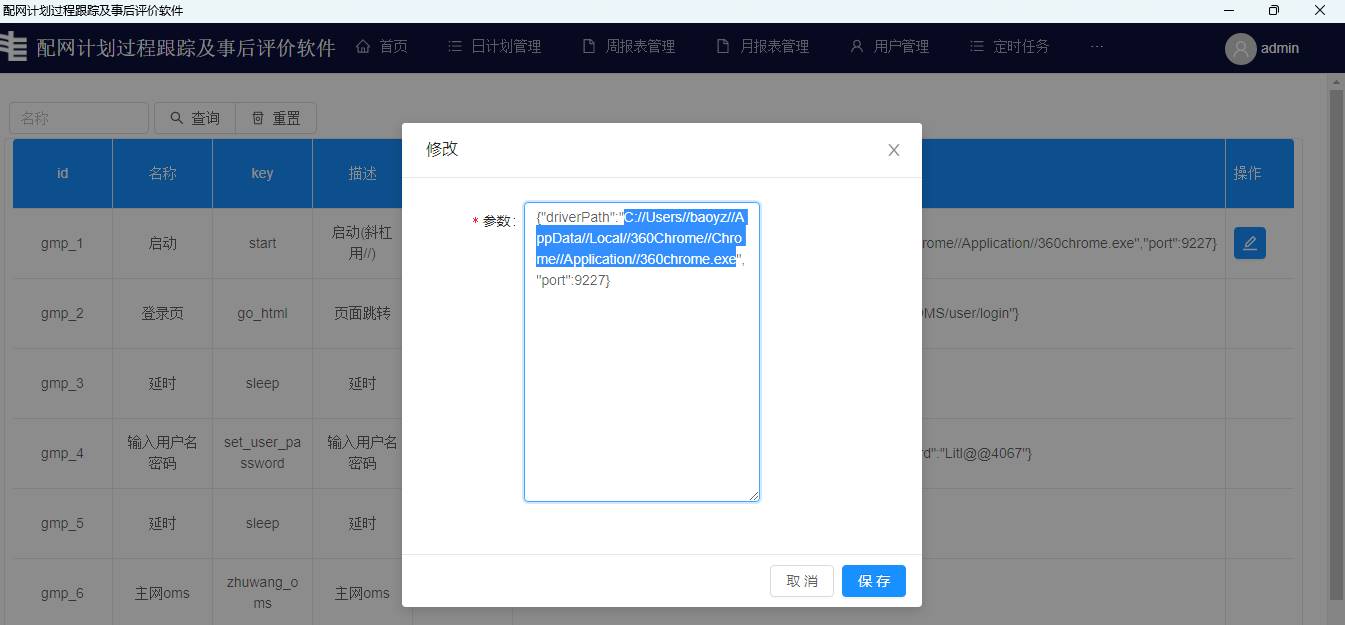
Task: Select the gmp_3 id cell
Action: [x=63, y=383]
